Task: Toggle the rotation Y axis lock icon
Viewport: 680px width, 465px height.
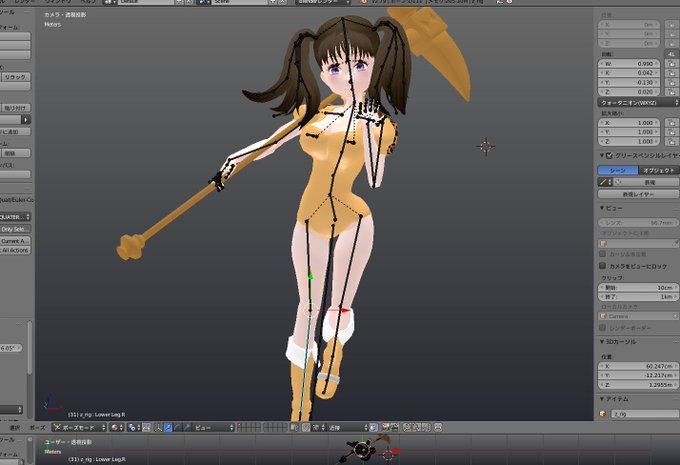Action: coord(671,82)
